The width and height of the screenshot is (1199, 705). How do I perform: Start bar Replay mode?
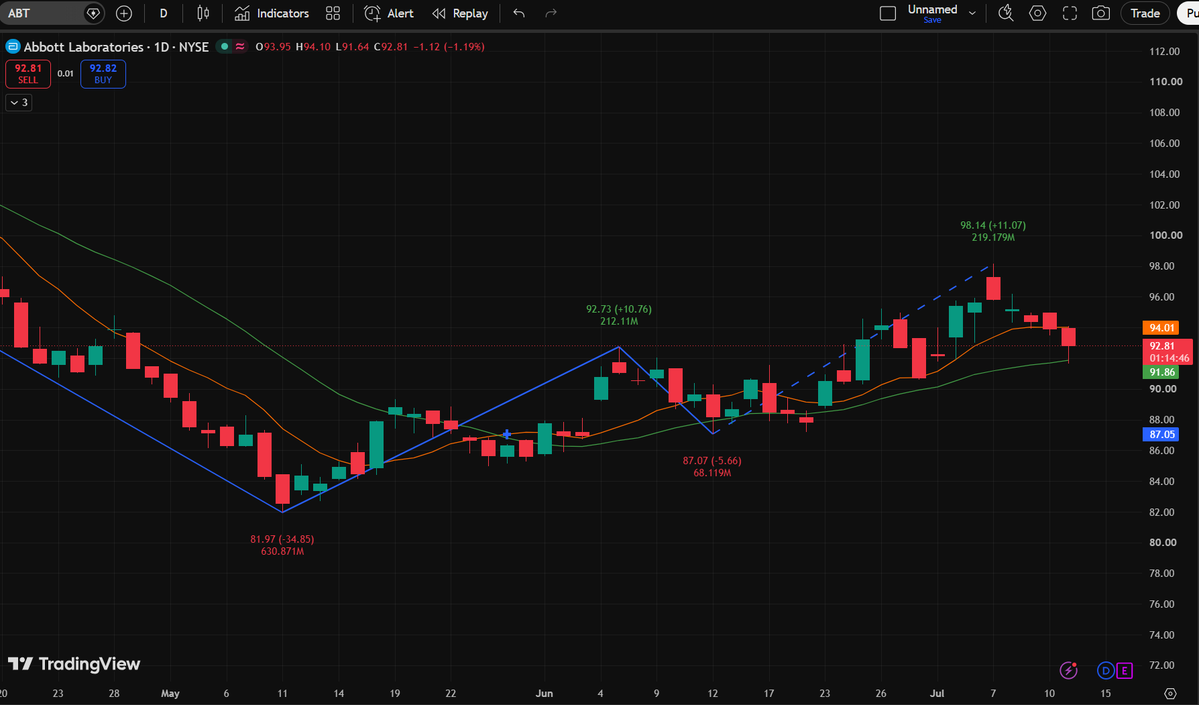460,13
